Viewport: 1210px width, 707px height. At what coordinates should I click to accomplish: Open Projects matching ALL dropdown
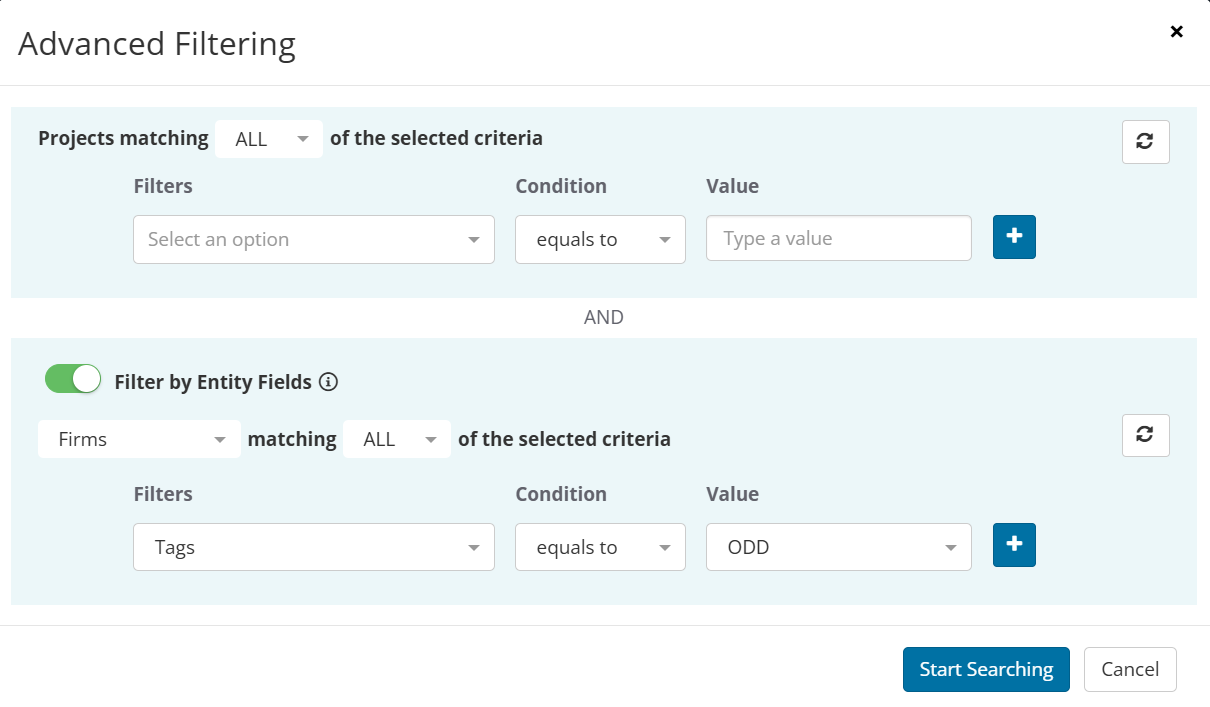(269, 139)
